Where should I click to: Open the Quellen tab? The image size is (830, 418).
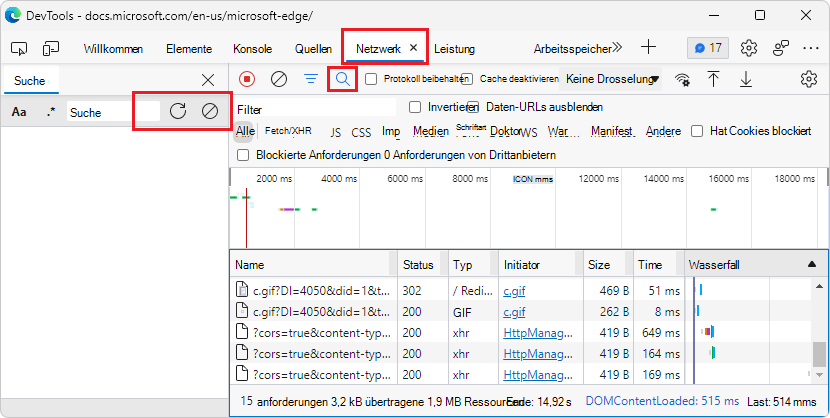click(313, 49)
